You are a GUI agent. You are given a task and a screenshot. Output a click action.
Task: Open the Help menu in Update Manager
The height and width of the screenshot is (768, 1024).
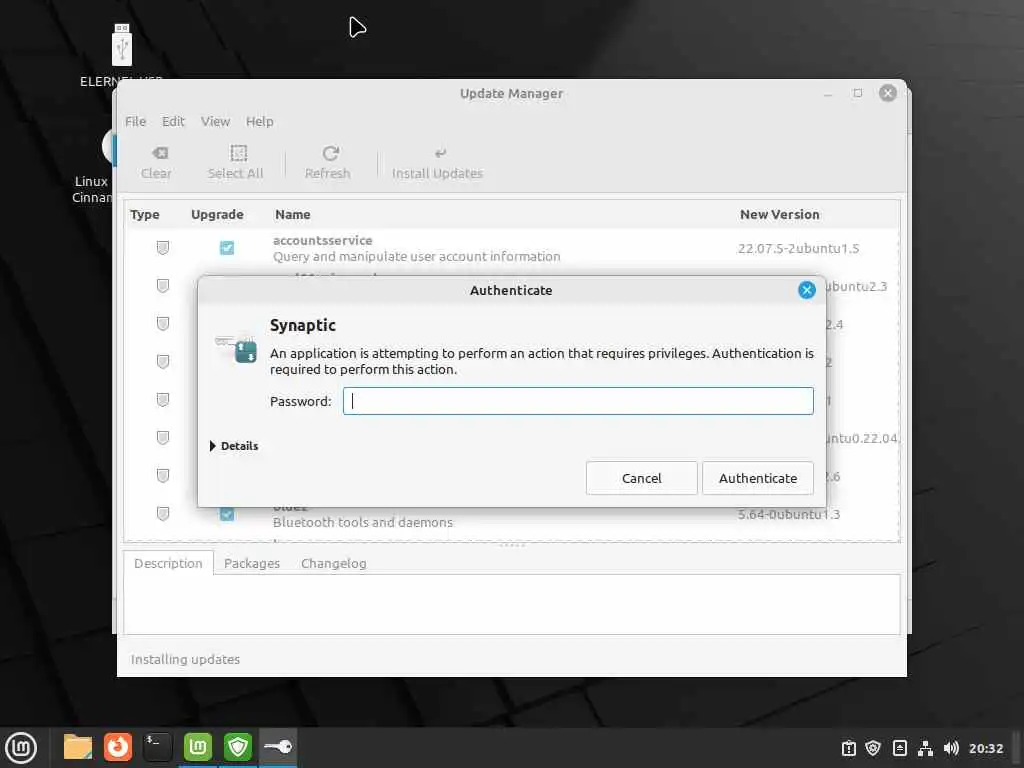click(259, 121)
